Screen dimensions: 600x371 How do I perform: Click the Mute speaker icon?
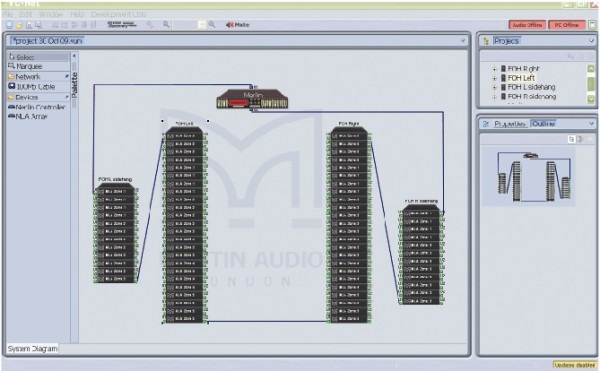229,25
